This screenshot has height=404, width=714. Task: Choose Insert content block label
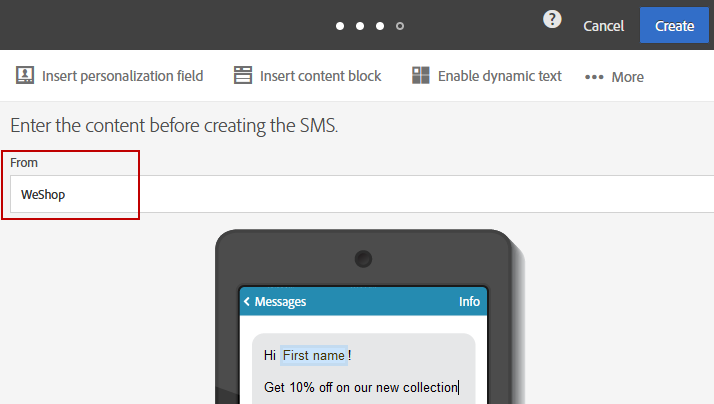[321, 76]
